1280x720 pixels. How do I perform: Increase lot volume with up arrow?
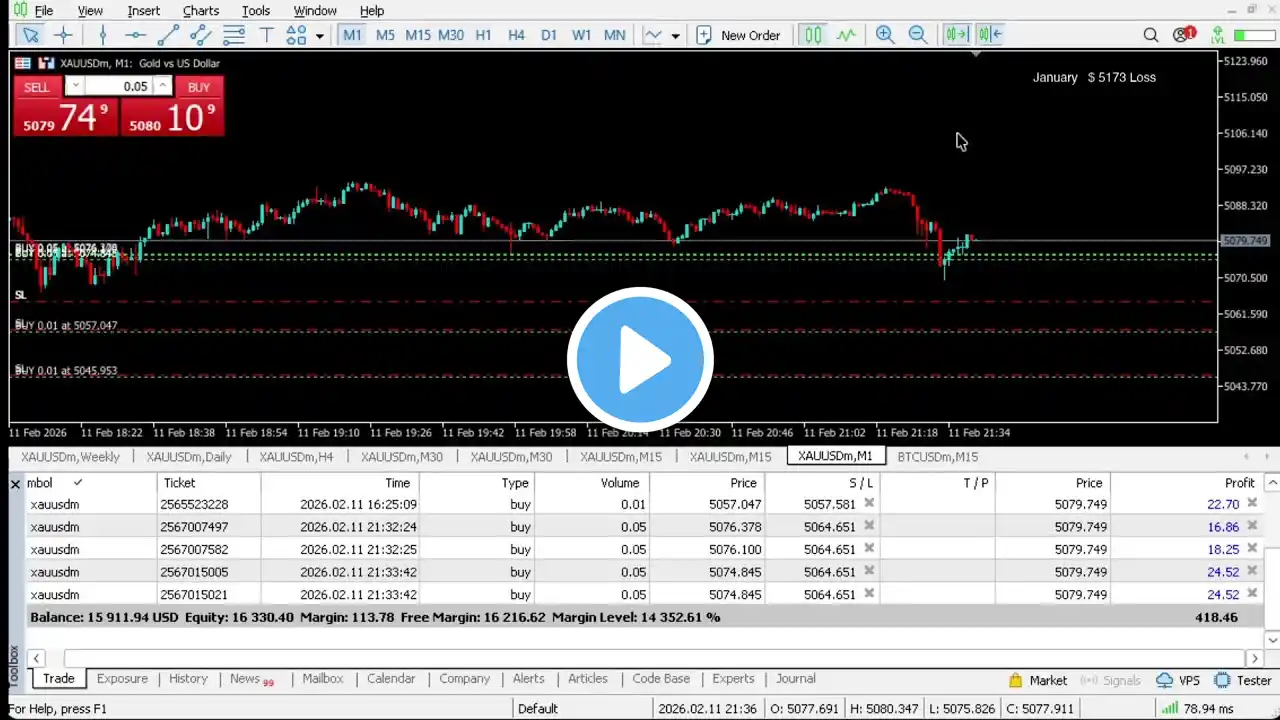(164, 87)
